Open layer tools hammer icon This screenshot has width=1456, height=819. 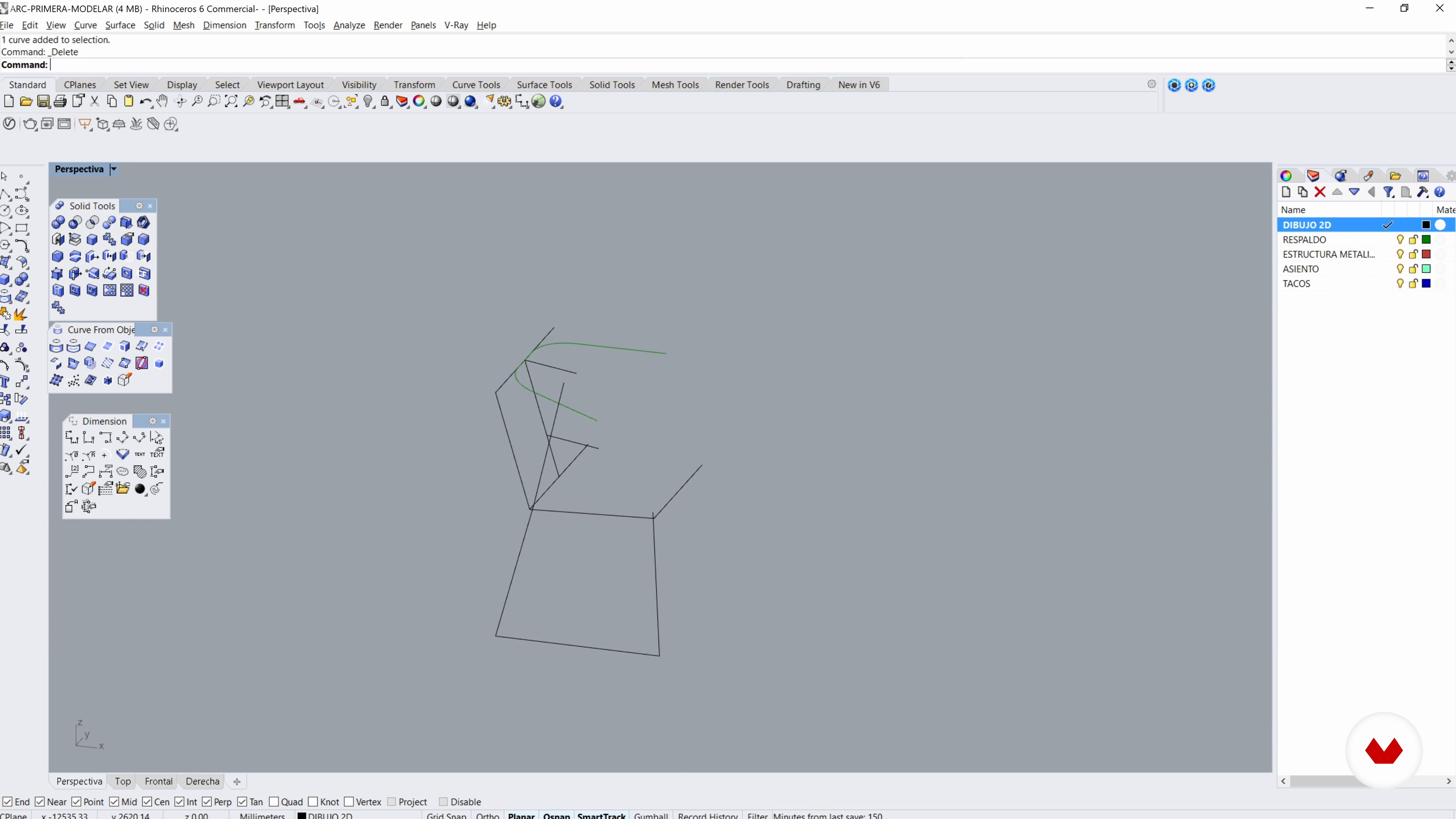[1423, 192]
